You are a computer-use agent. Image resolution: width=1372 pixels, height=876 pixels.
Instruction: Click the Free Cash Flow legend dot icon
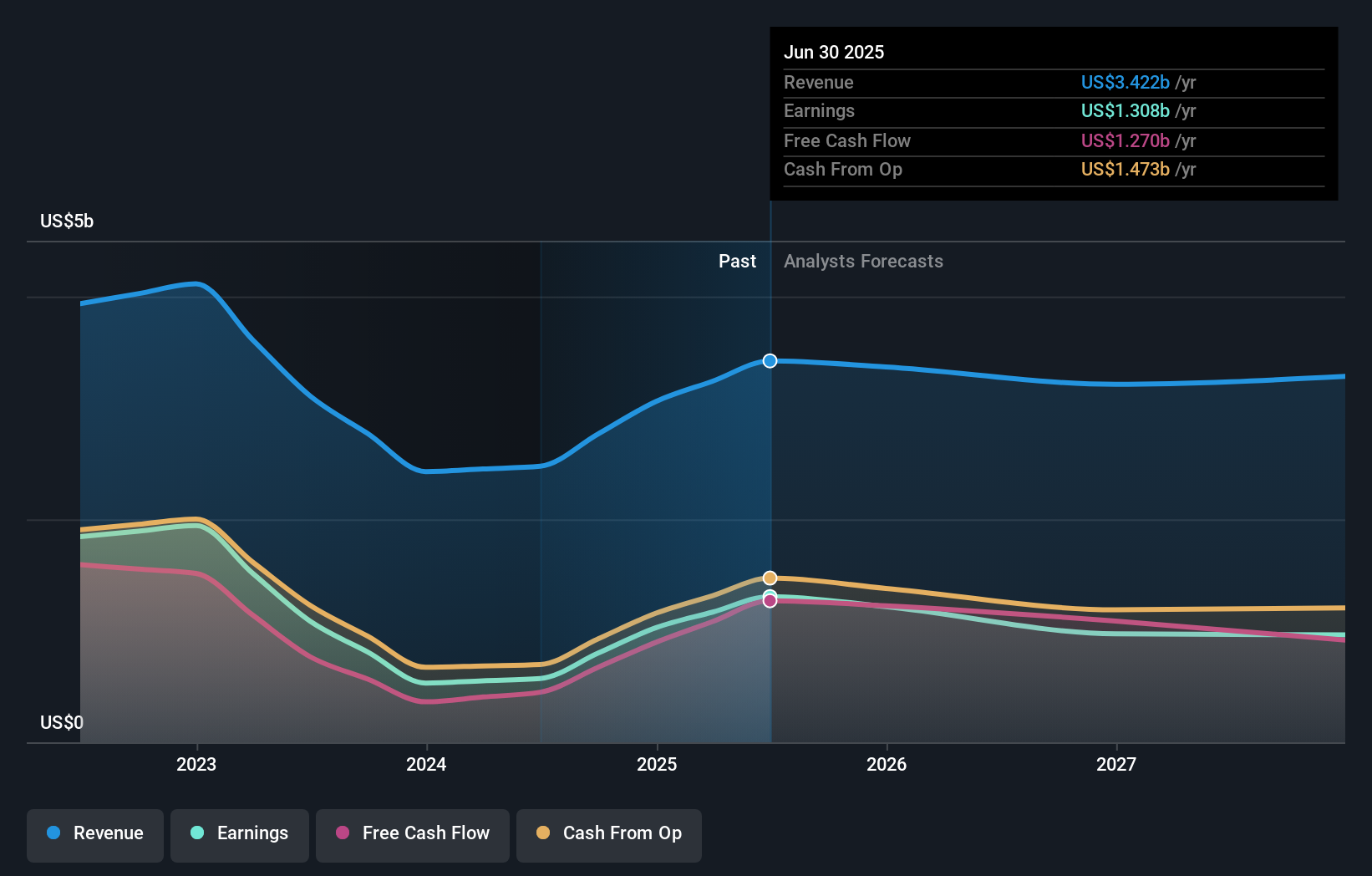click(341, 833)
